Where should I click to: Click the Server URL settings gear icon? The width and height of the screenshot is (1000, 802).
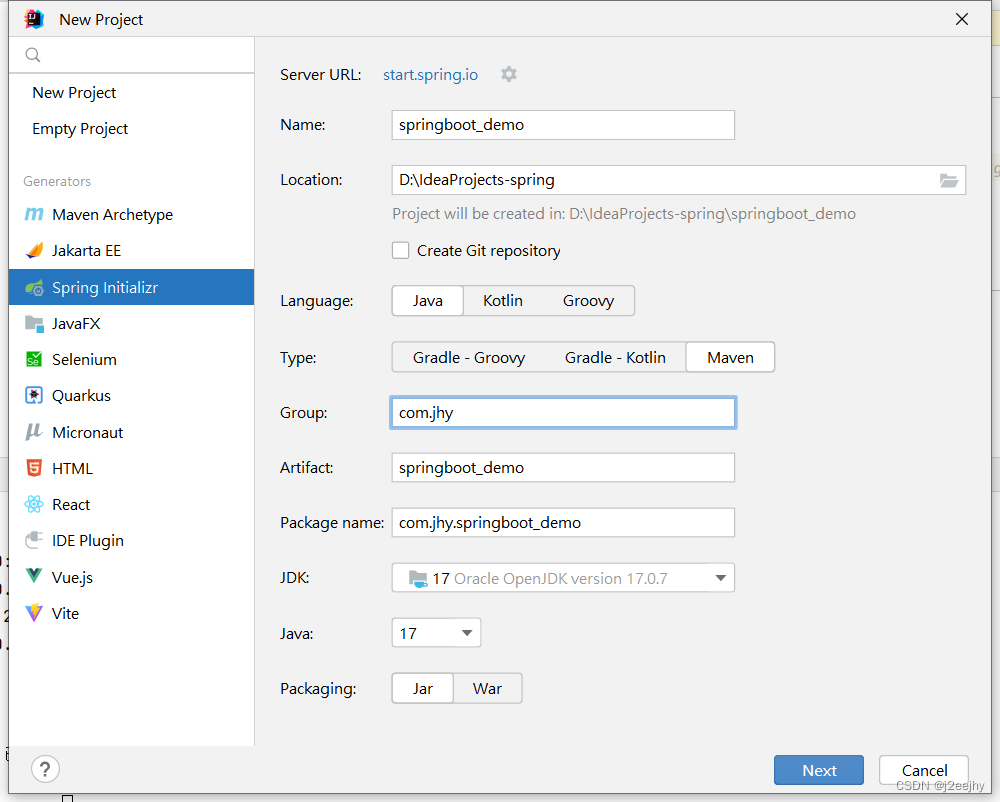(509, 74)
